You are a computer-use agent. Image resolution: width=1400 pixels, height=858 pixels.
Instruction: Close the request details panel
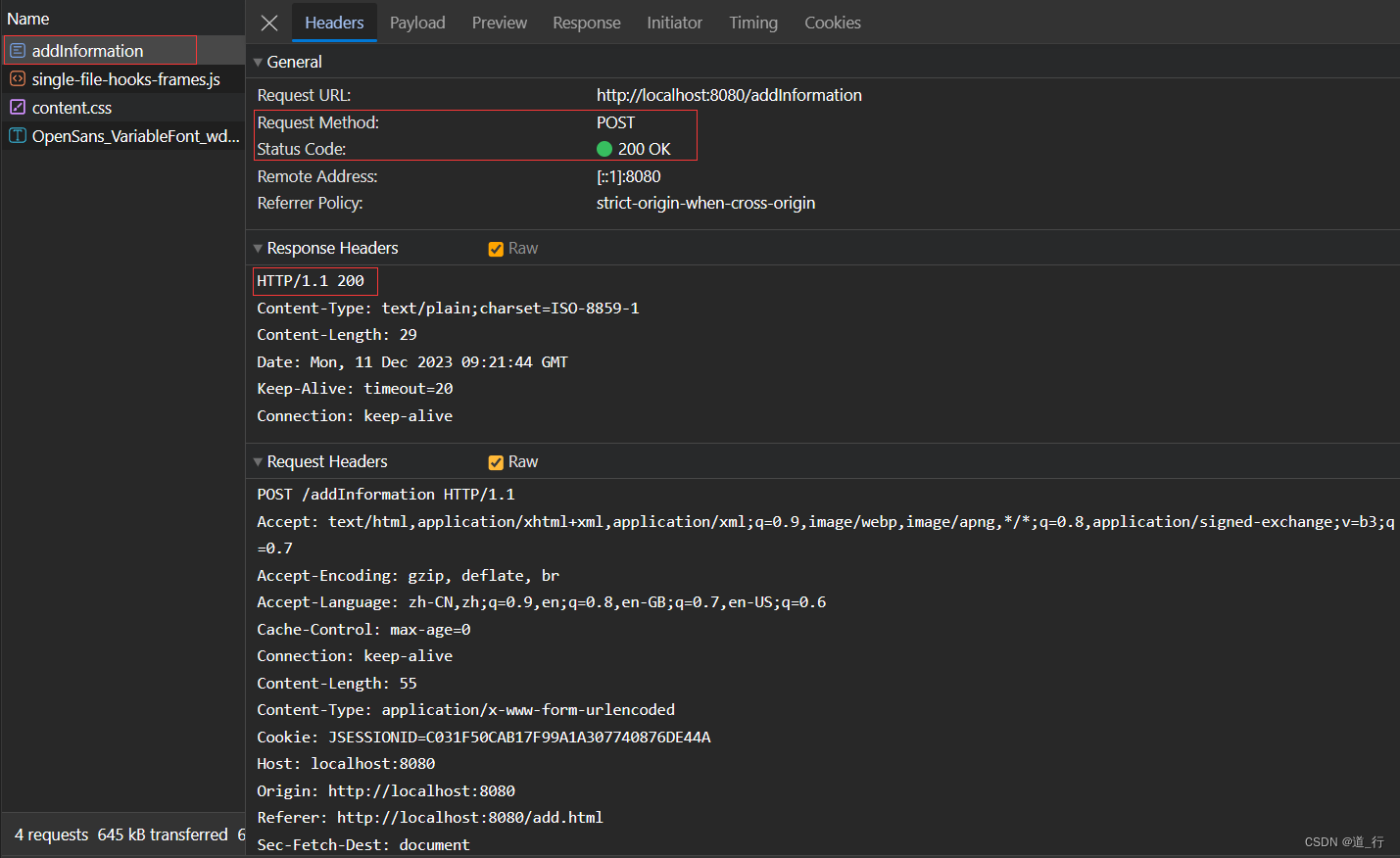(269, 23)
